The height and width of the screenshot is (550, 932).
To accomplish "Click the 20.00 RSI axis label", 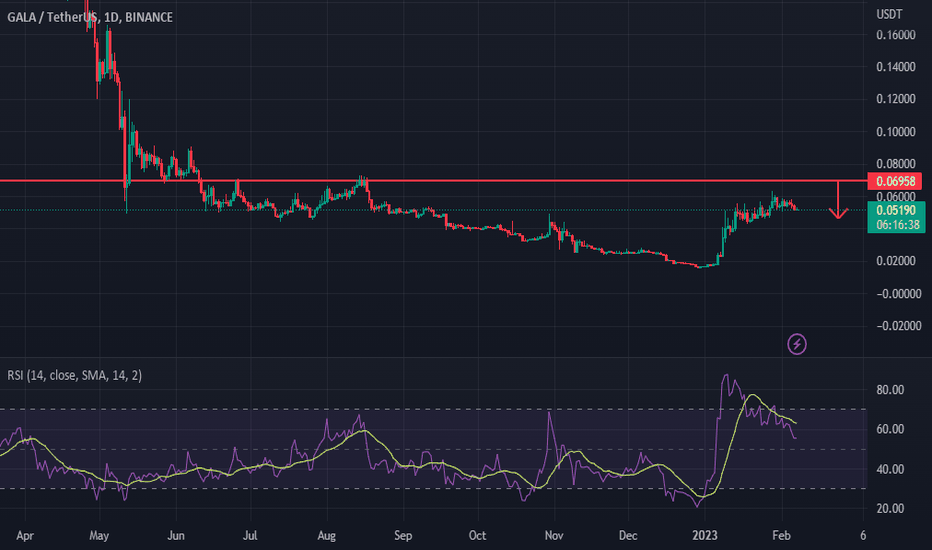I will pos(890,509).
